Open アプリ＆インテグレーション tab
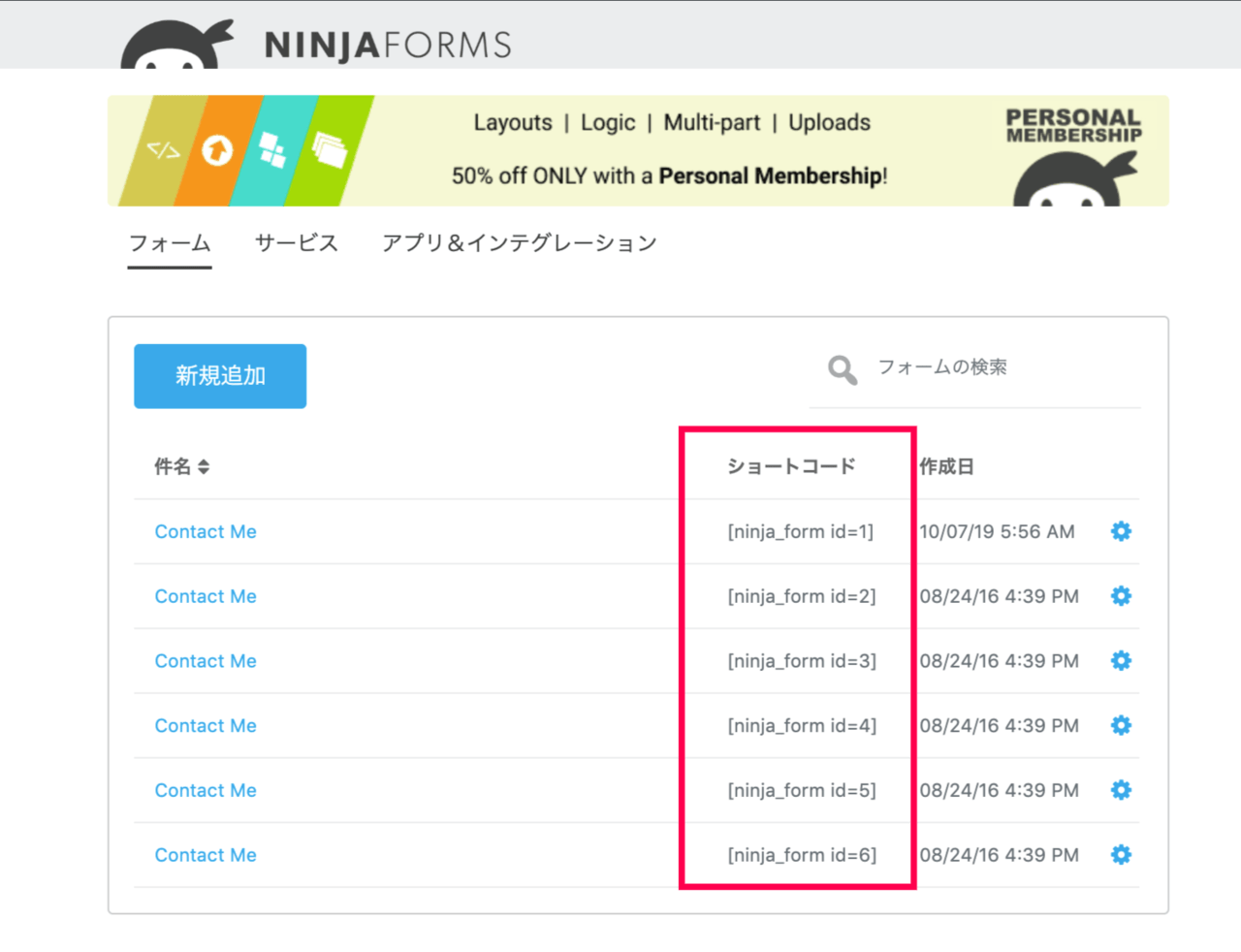 pyautogui.click(x=520, y=243)
